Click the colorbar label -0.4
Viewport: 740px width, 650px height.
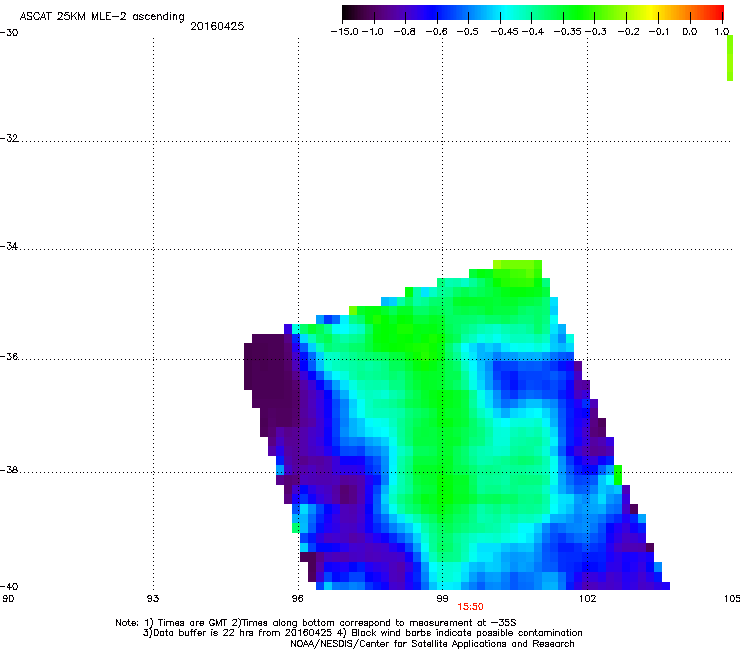click(532, 32)
